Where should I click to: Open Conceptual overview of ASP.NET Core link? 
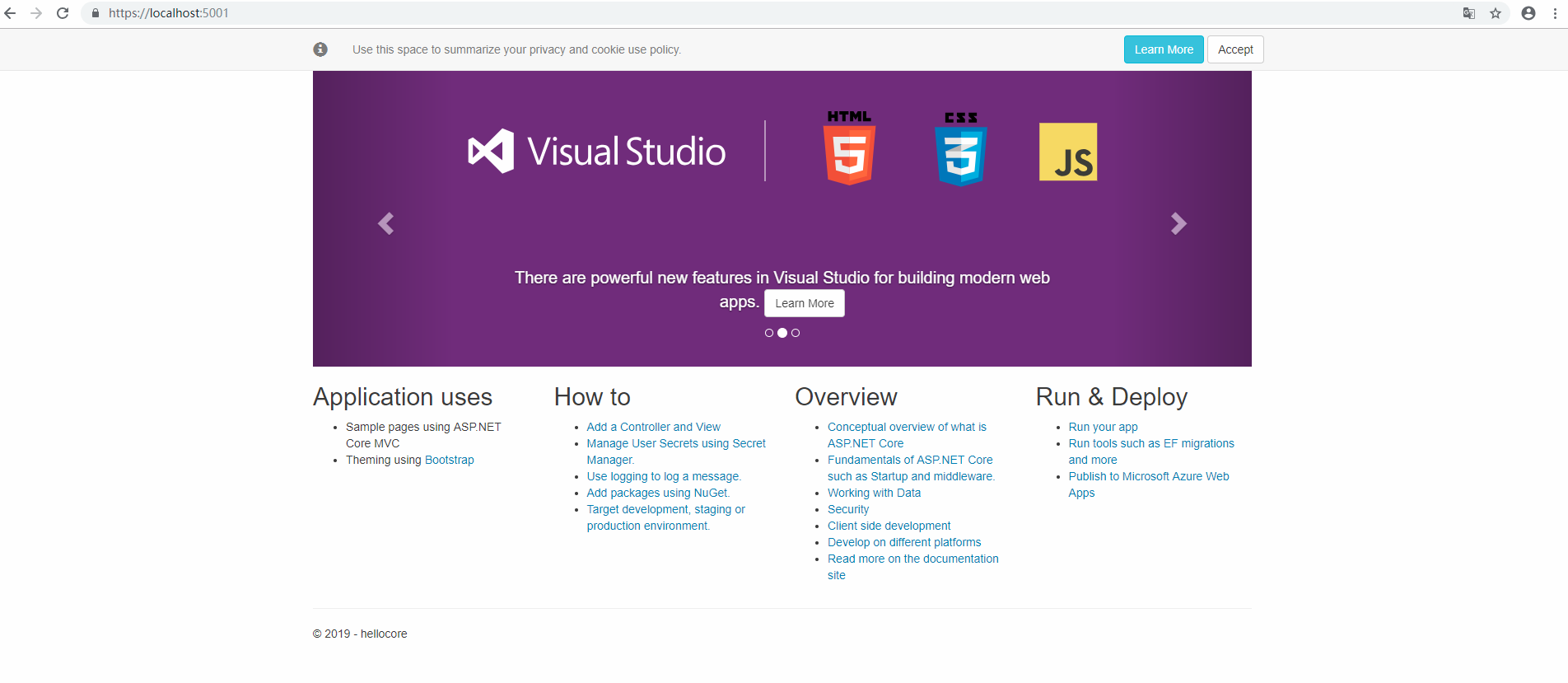(x=907, y=435)
